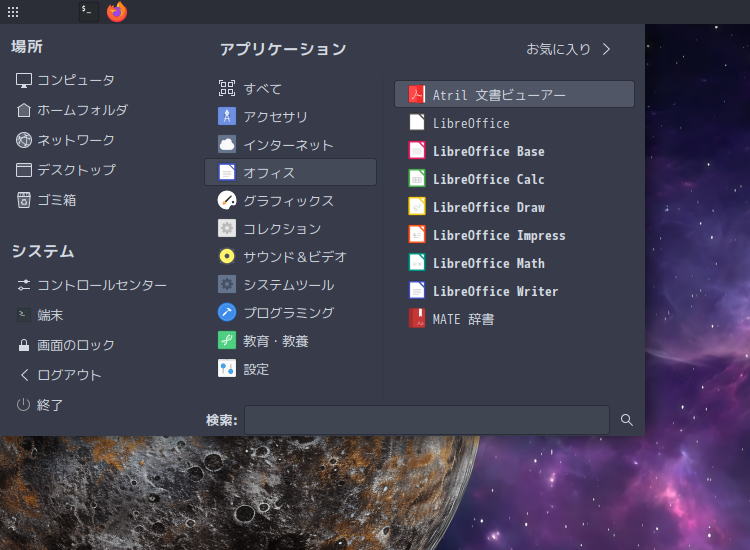750x550 pixels.
Task: Select the グラフィックス category label
Action: pos(288,201)
